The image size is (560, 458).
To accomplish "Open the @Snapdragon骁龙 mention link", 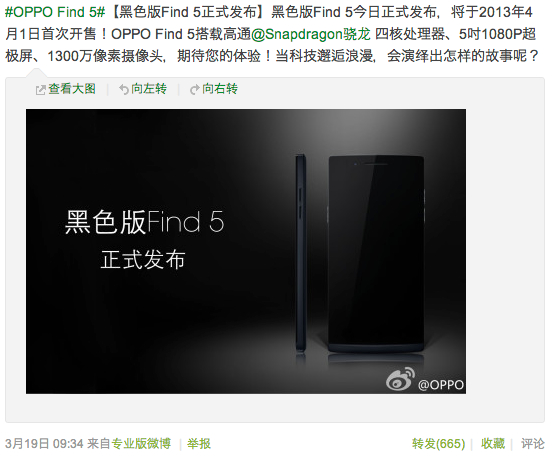I will pyautogui.click(x=311, y=34).
